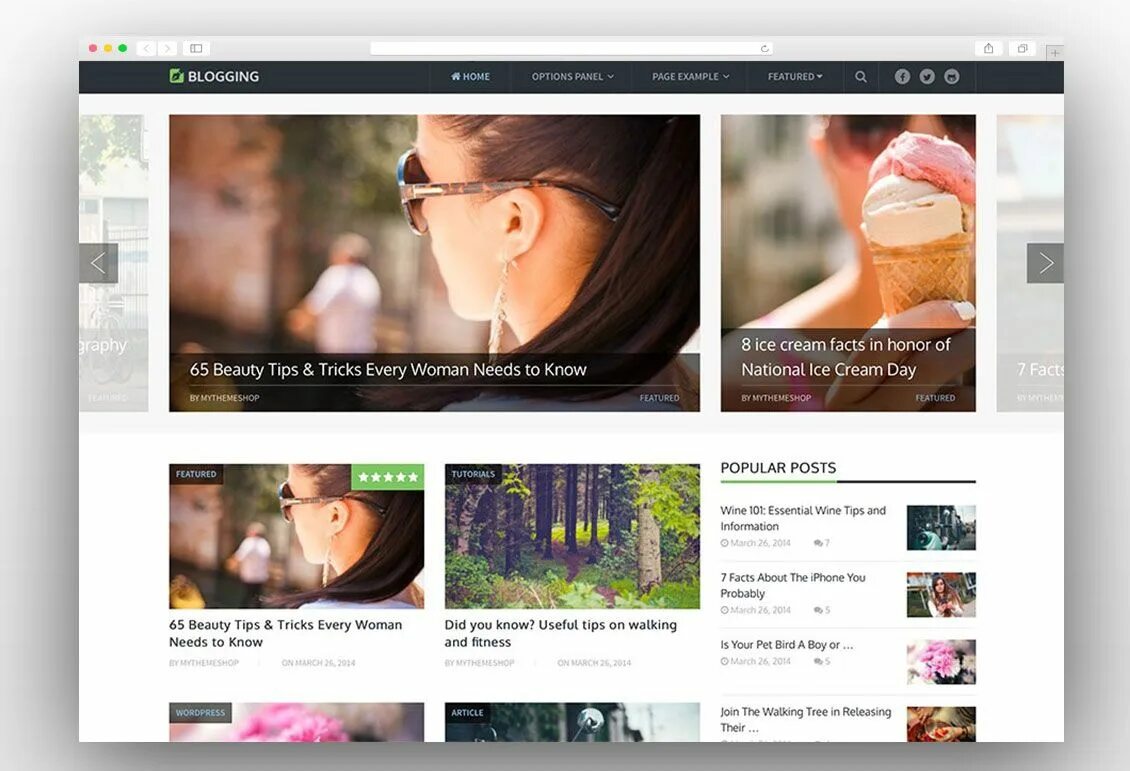Click the ARTICLE category label
Image resolution: width=1130 pixels, height=771 pixels.
(x=467, y=713)
